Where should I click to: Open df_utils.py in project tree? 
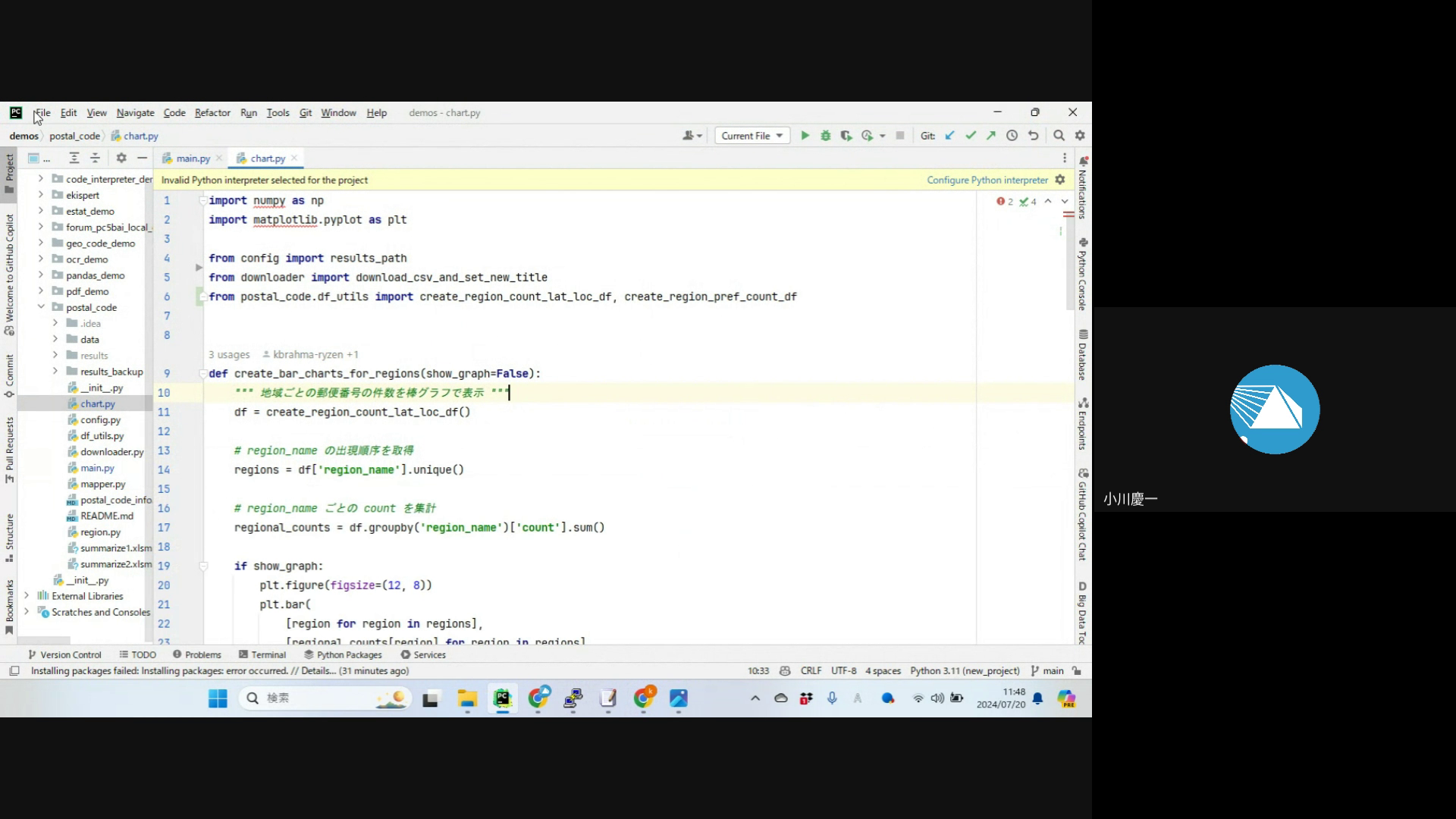coord(102,436)
